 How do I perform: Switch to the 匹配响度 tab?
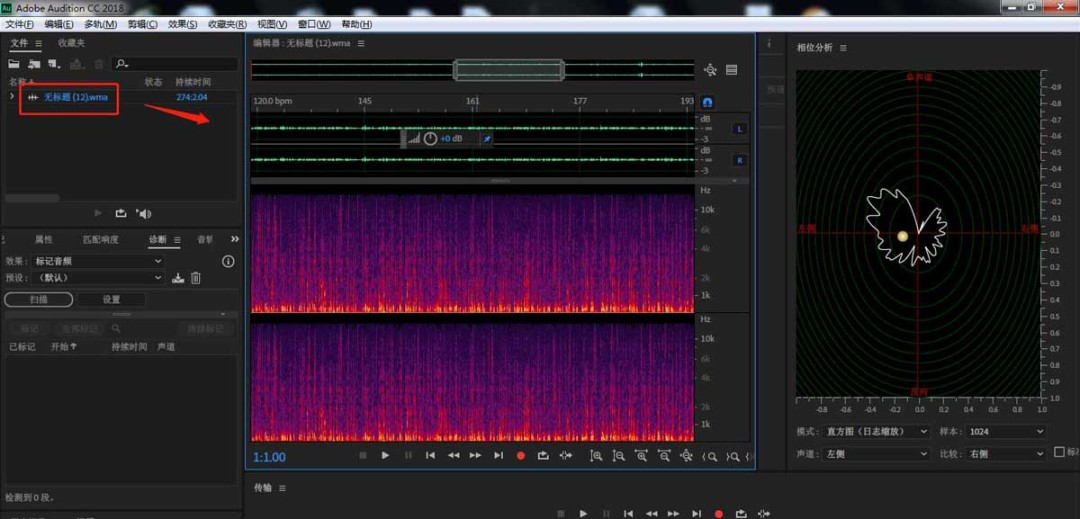click(100, 240)
